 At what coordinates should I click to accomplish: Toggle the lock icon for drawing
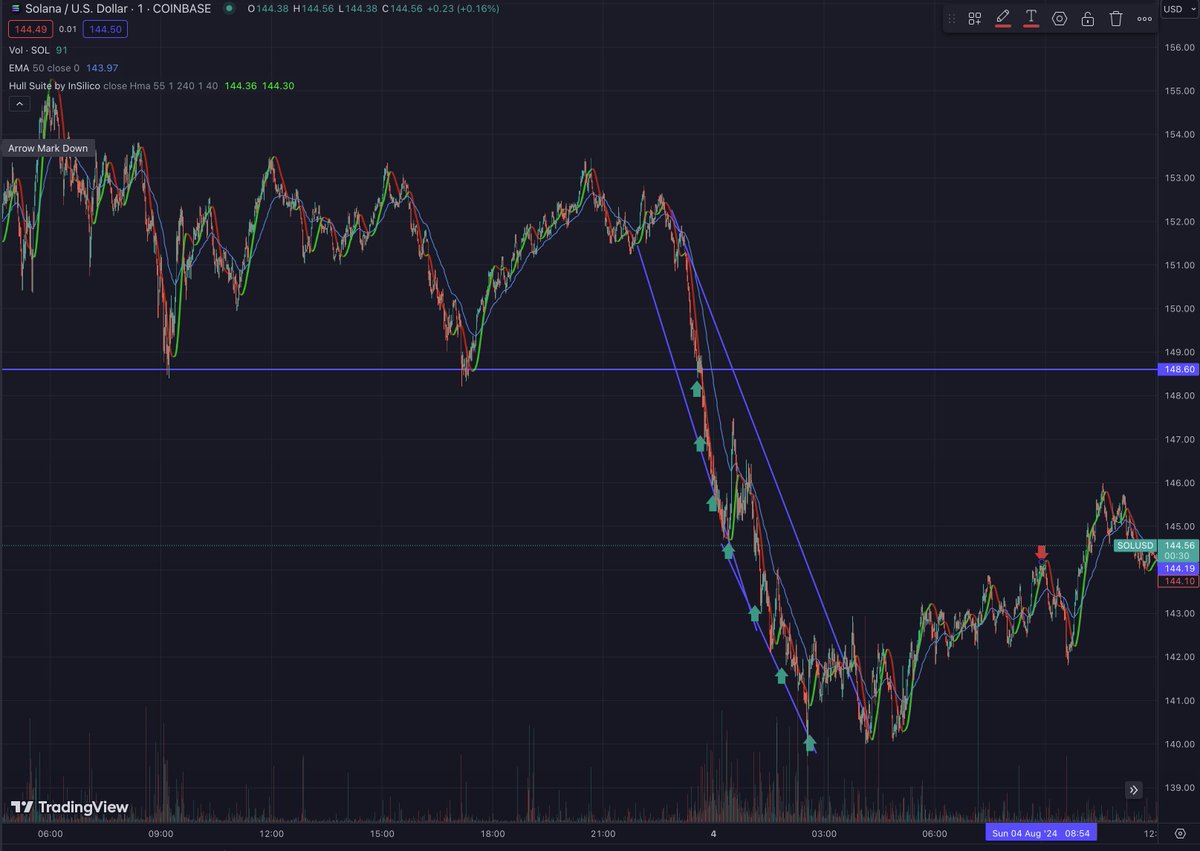coord(1087,18)
